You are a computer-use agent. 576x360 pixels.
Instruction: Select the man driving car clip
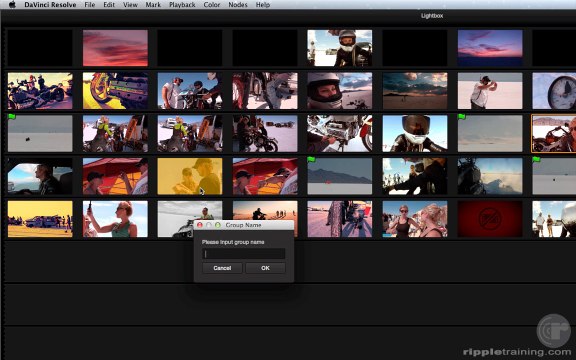[40, 176]
